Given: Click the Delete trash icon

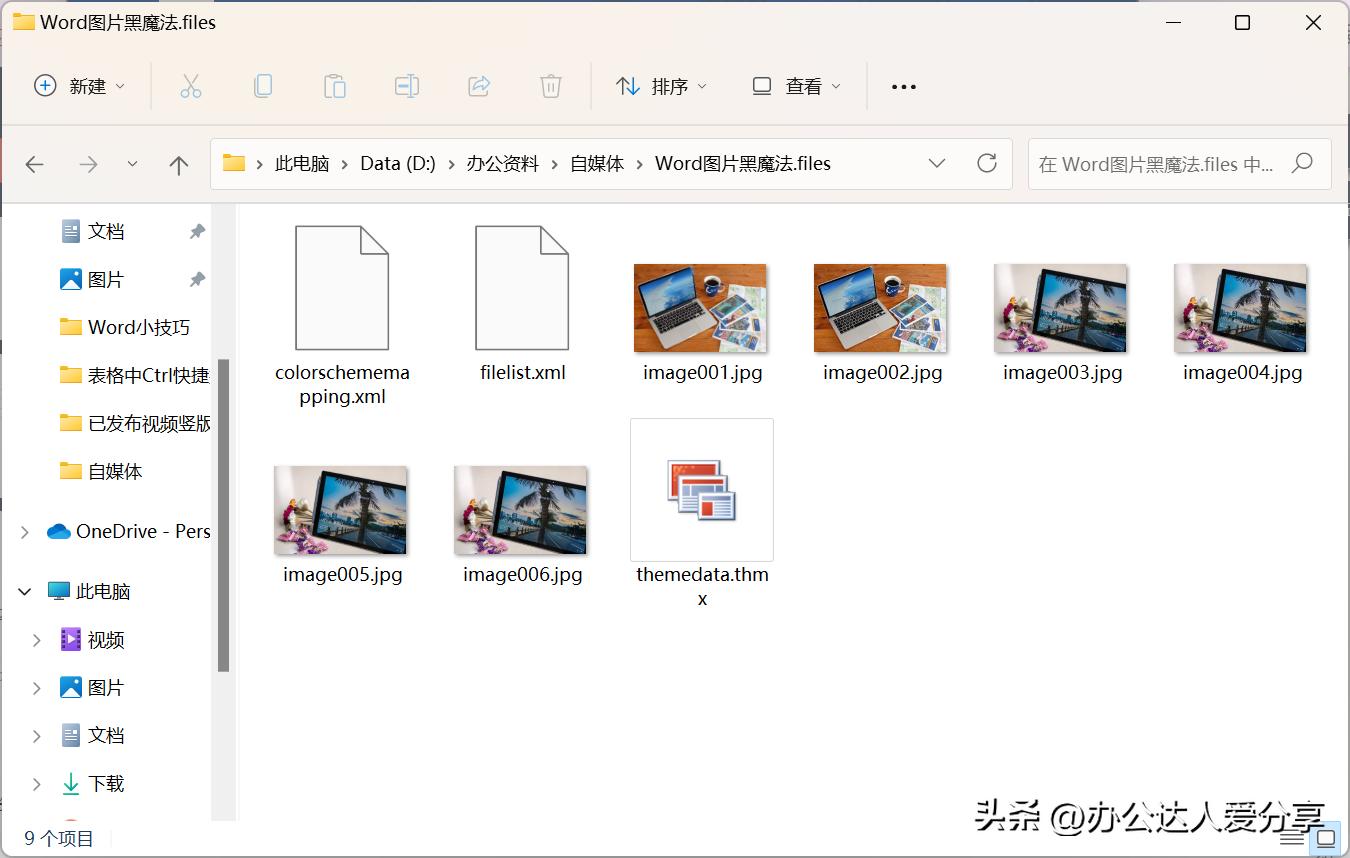Looking at the screenshot, I should 550,86.
